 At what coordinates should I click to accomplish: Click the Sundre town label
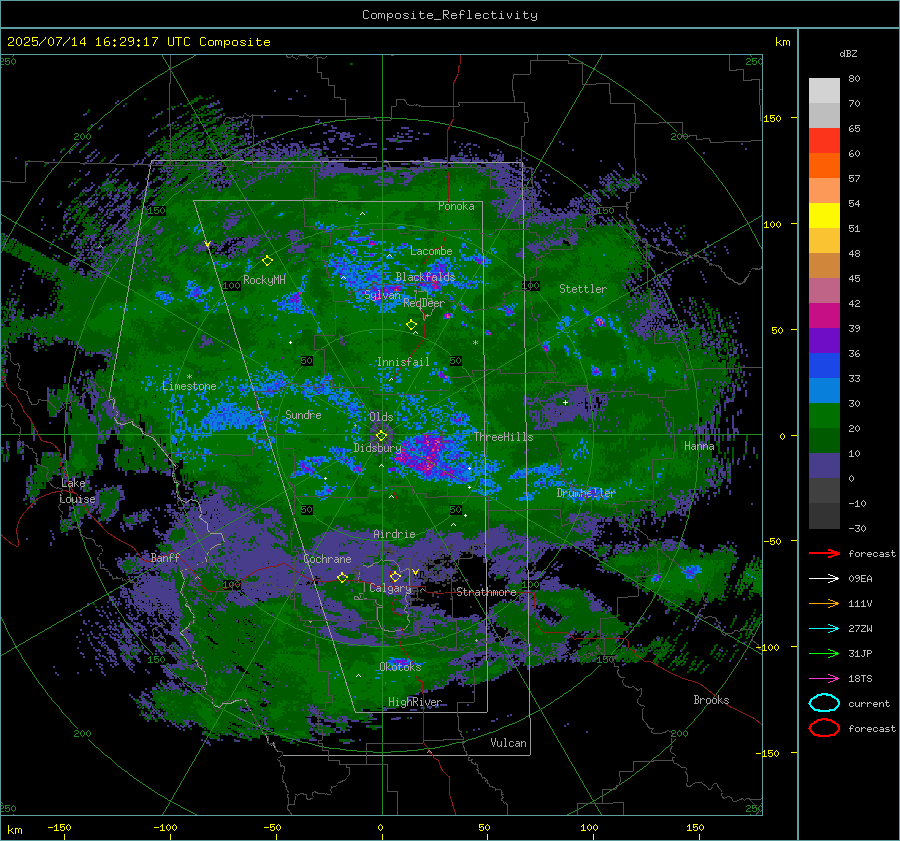[x=303, y=414]
